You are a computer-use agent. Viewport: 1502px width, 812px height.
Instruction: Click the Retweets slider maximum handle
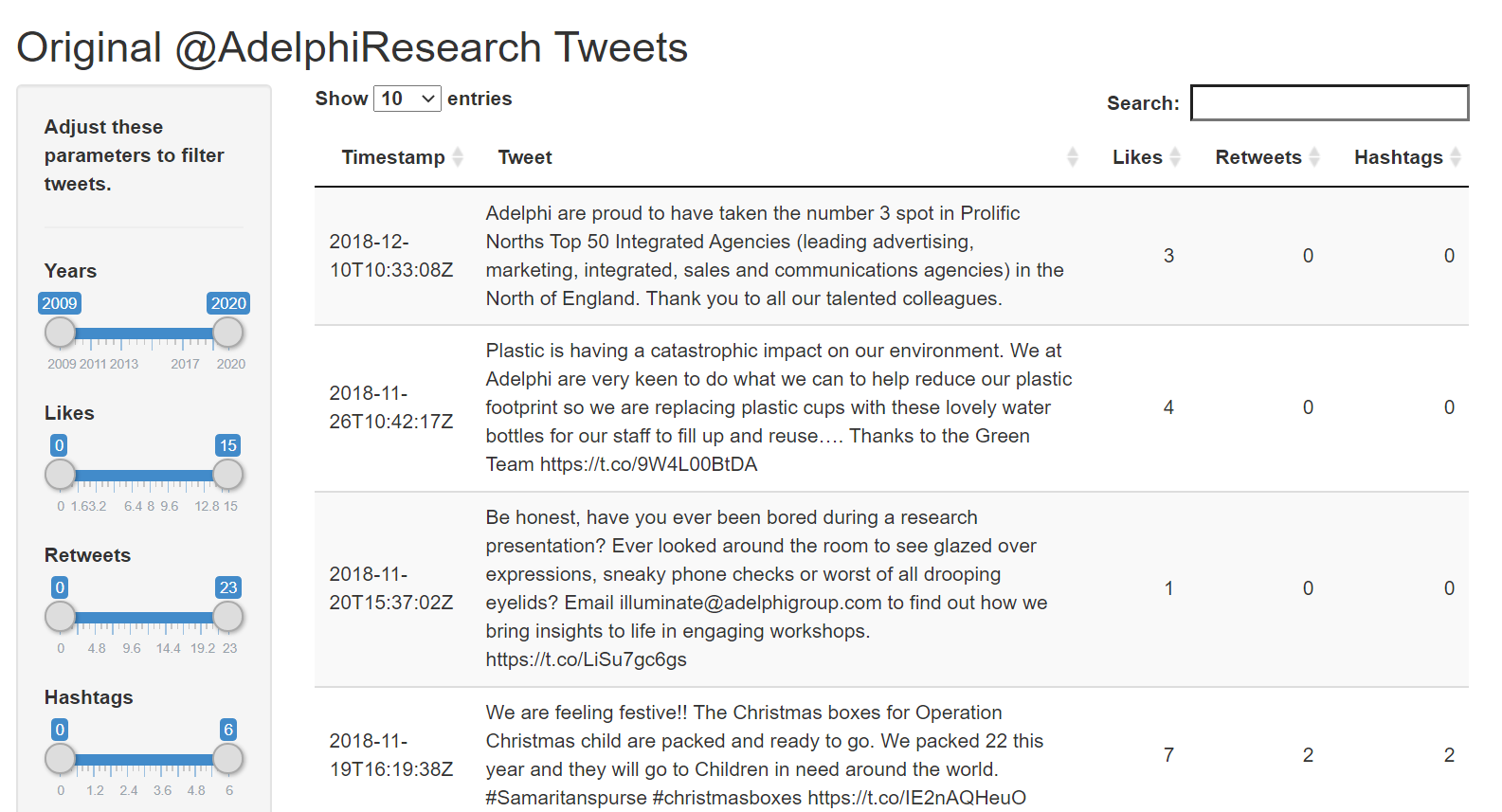click(227, 617)
